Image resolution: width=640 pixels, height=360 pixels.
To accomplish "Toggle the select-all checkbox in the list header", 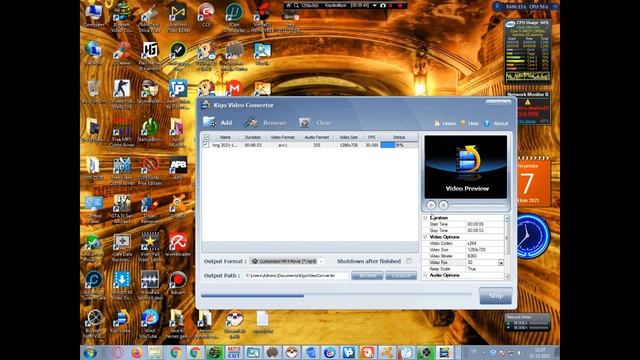I will (x=206, y=137).
